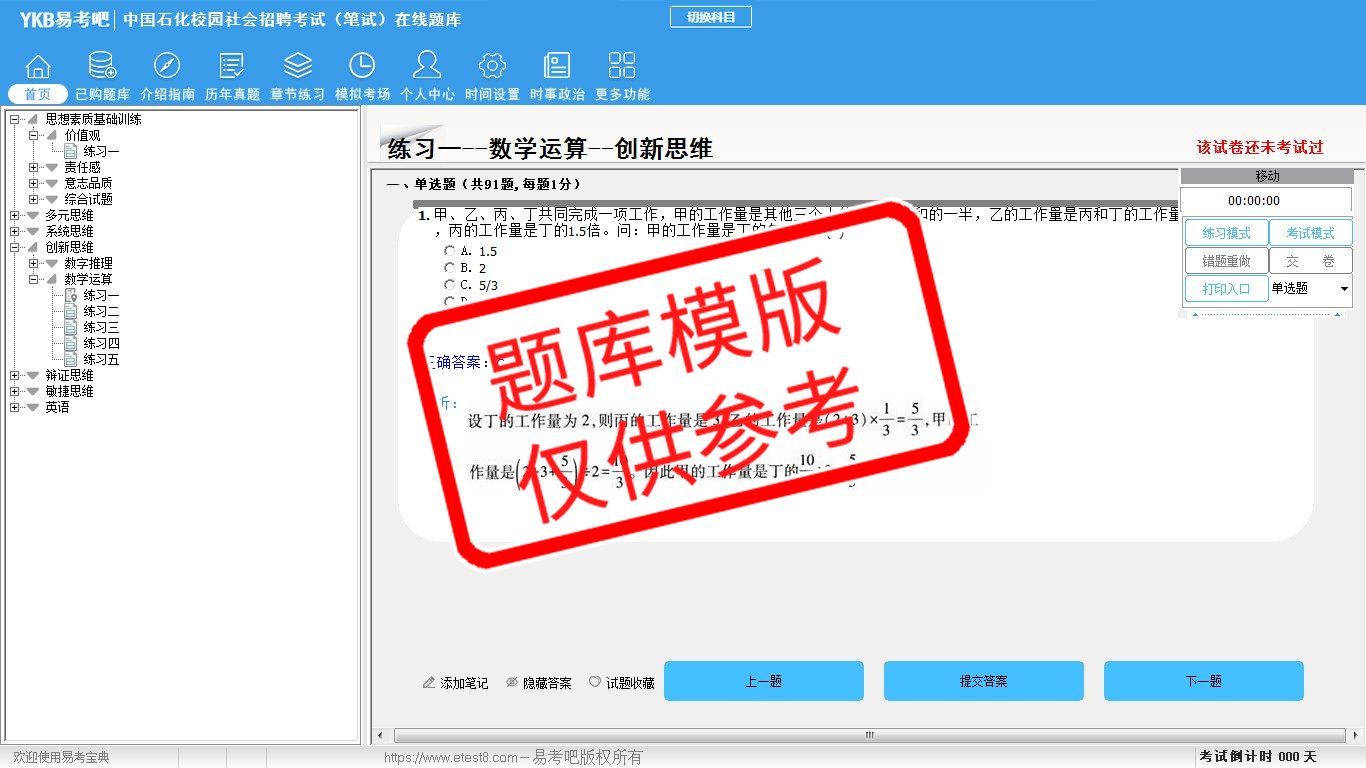Open 练习三 in the tree

click(101, 327)
